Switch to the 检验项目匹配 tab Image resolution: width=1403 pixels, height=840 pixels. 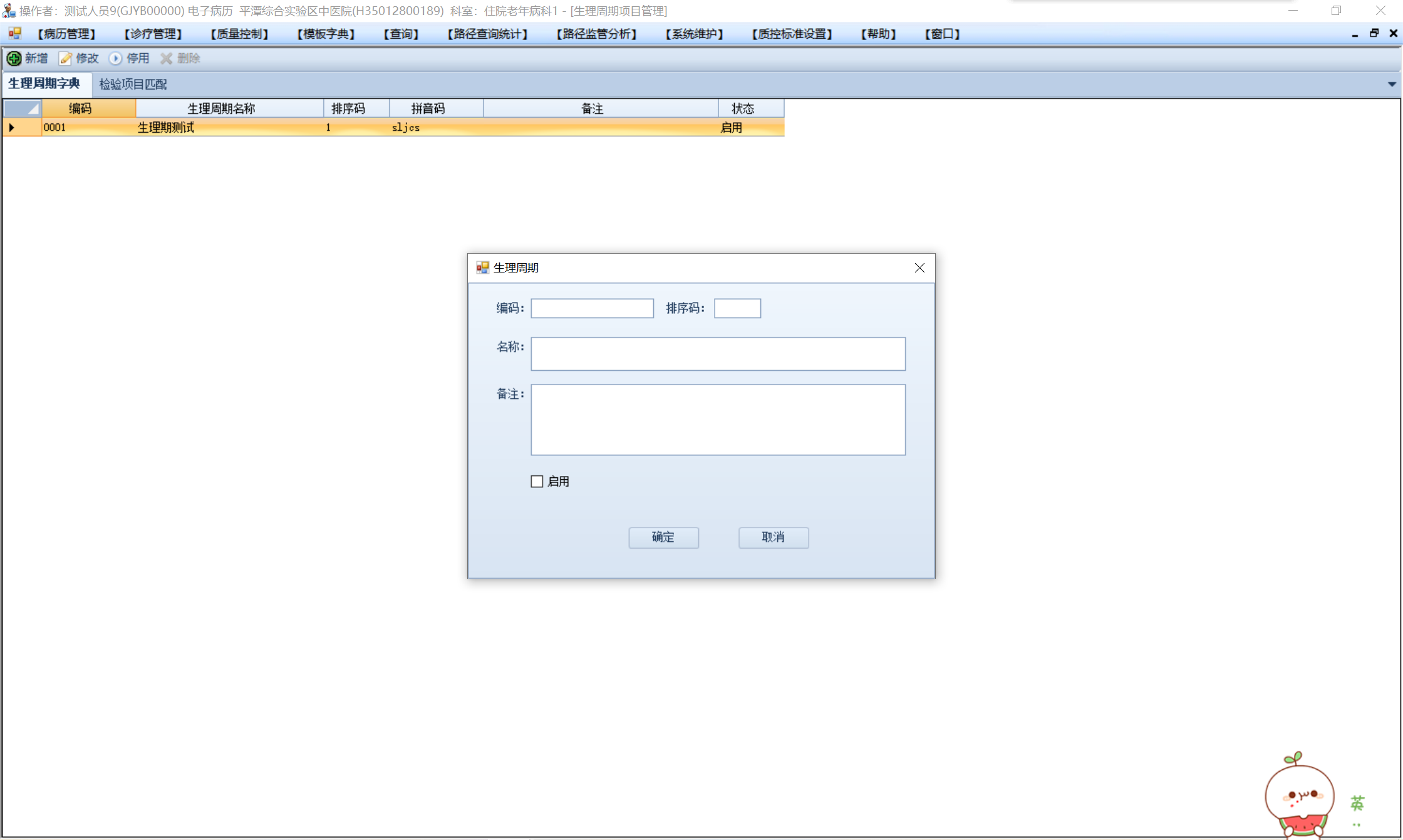pyautogui.click(x=133, y=84)
